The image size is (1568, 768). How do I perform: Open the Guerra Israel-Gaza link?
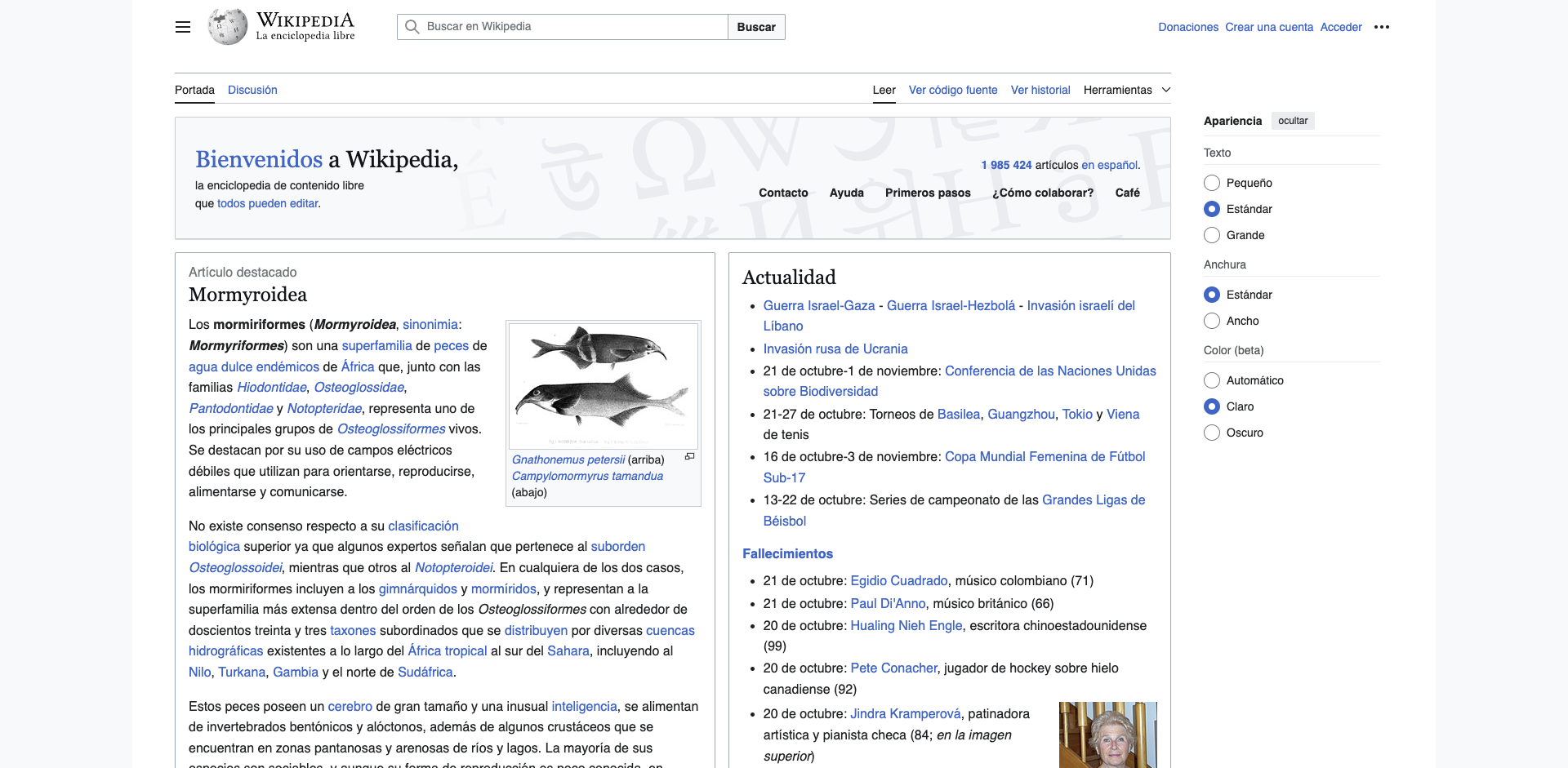click(819, 305)
